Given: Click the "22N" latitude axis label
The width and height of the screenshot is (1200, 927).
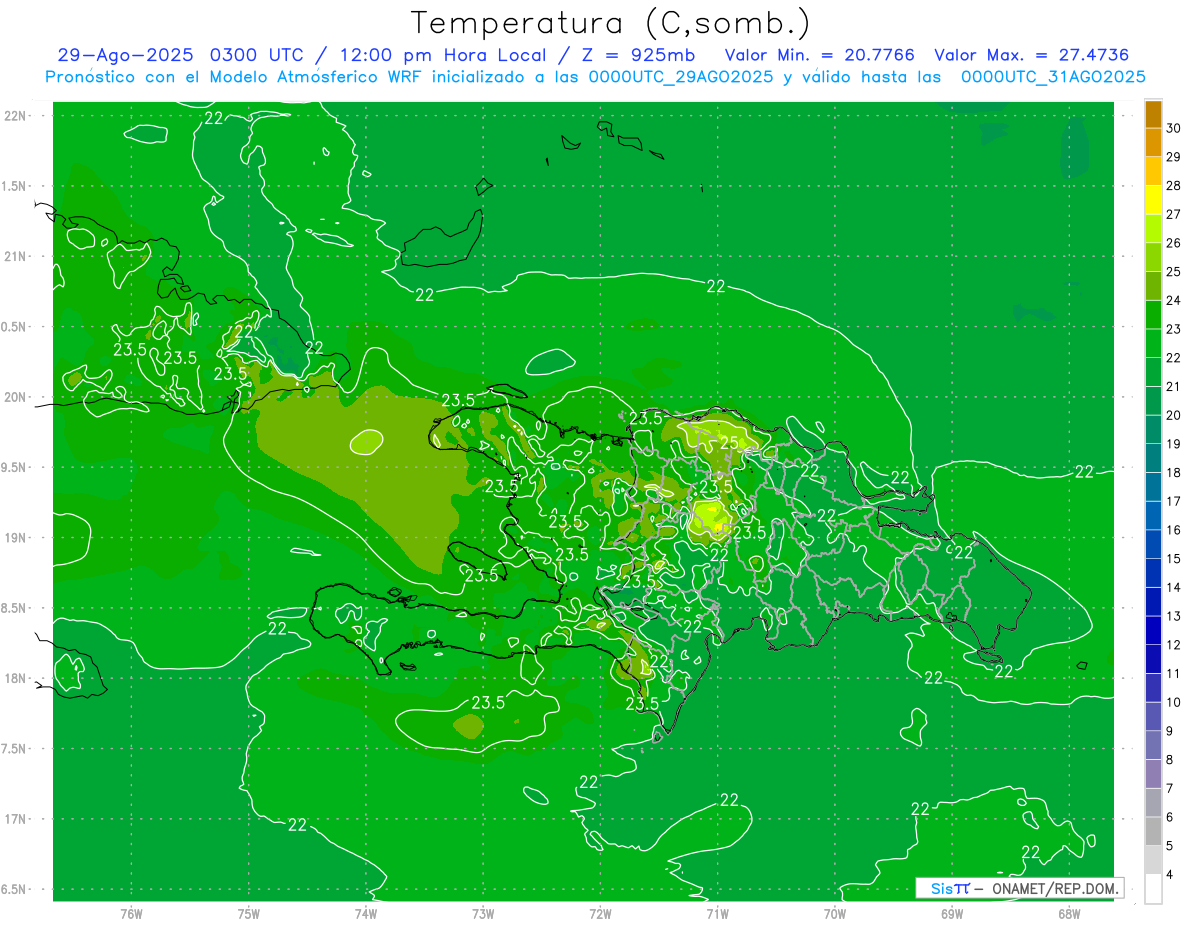Looking at the screenshot, I should 17,116.
